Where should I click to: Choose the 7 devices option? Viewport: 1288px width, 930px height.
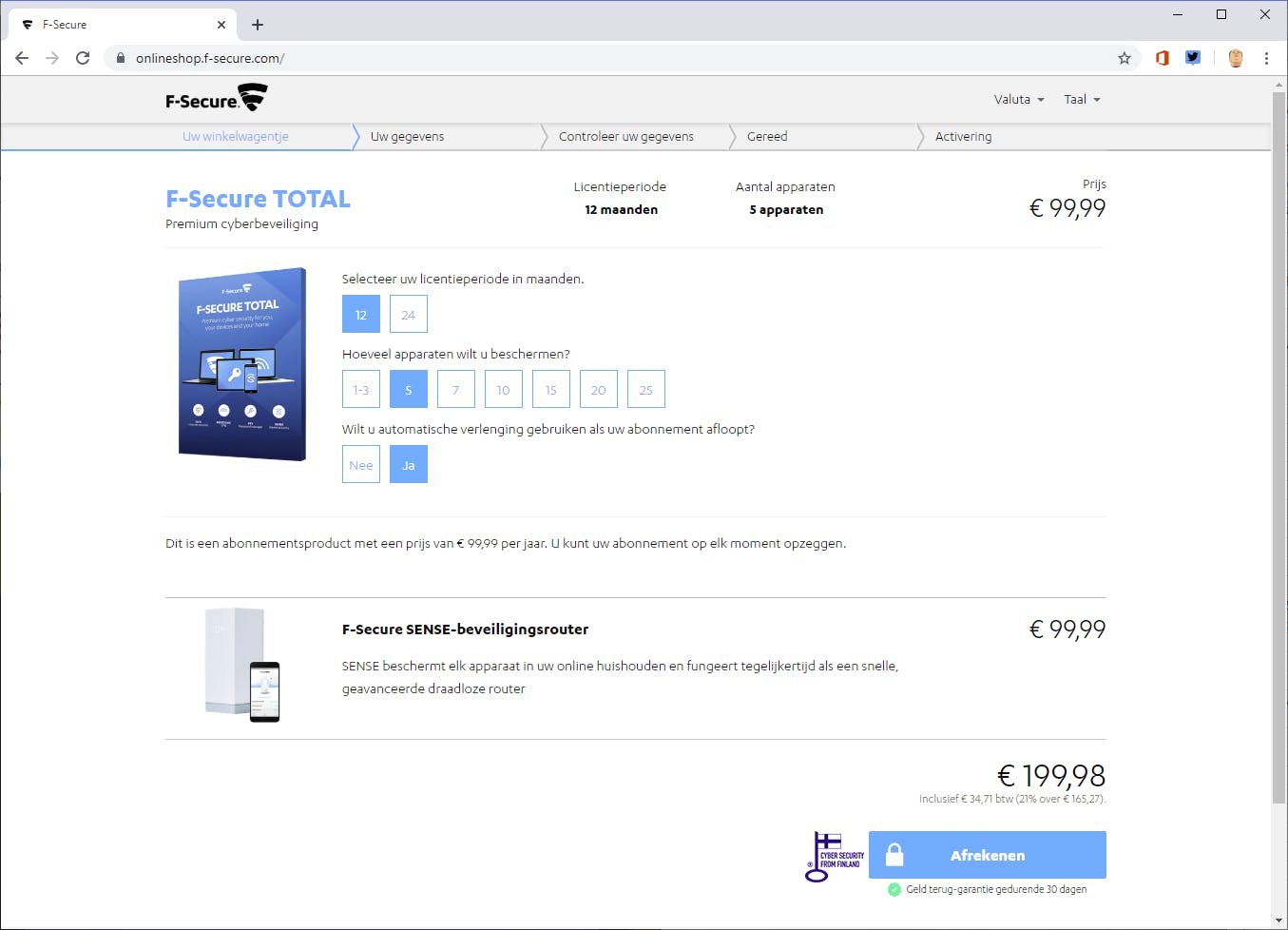click(456, 389)
